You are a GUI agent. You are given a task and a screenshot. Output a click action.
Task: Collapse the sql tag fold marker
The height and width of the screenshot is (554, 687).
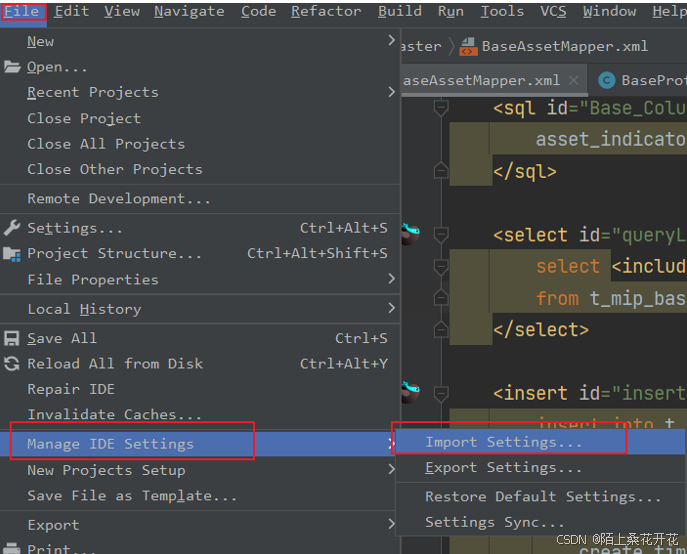[441, 107]
